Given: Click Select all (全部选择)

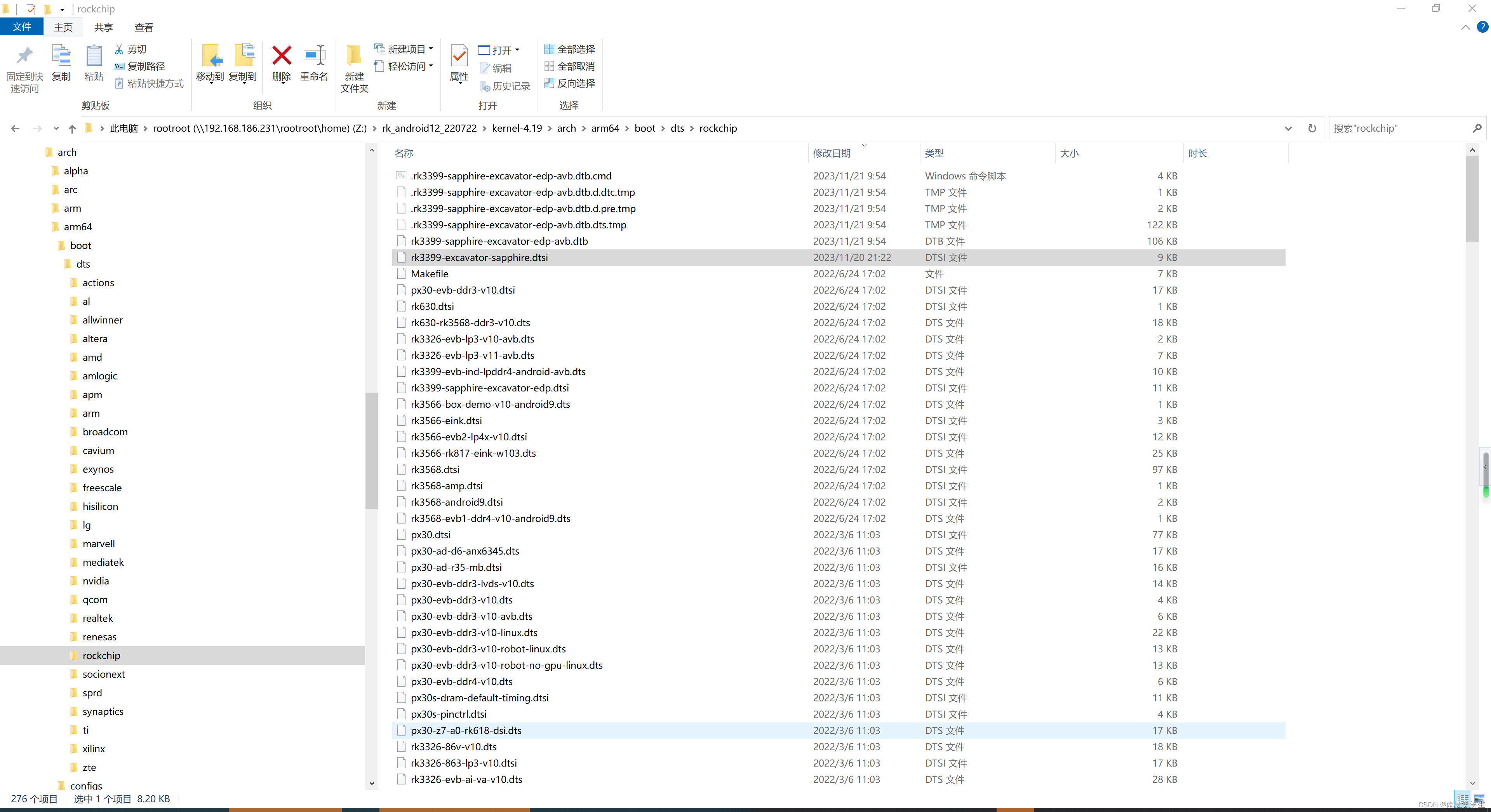Looking at the screenshot, I should [x=569, y=49].
